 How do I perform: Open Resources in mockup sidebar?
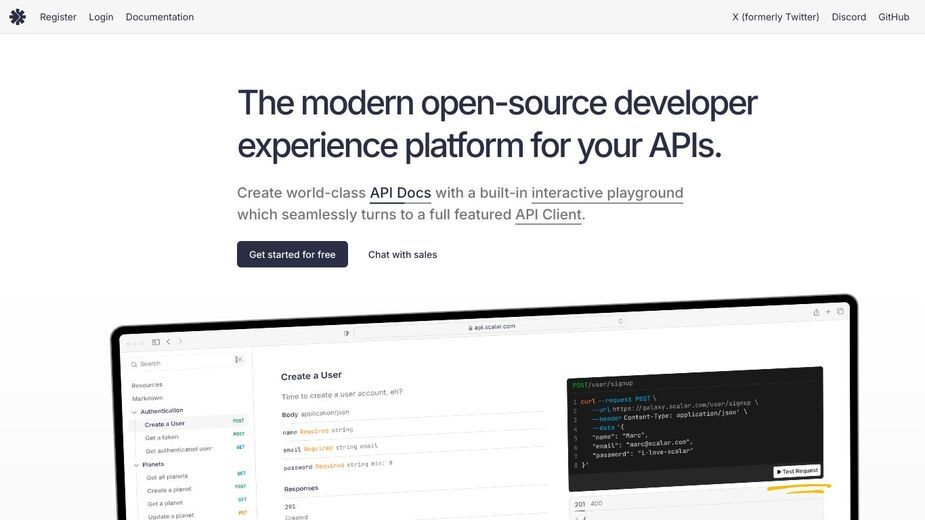tap(147, 385)
